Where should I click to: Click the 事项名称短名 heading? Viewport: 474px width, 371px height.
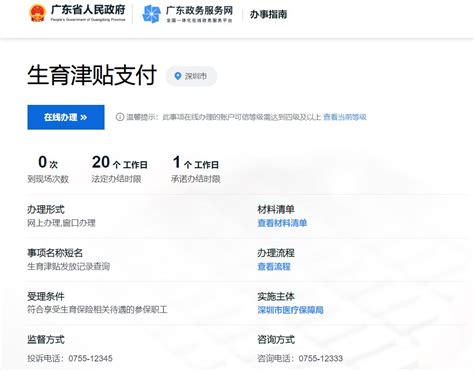tap(55, 253)
